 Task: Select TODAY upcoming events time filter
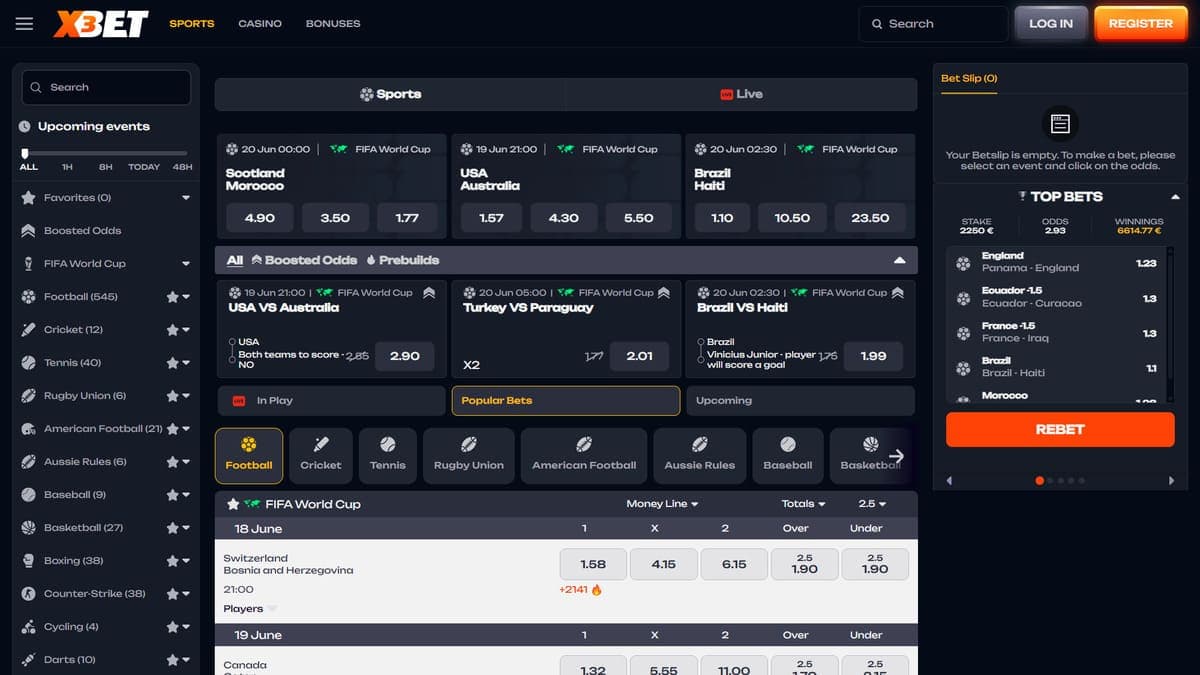144,167
